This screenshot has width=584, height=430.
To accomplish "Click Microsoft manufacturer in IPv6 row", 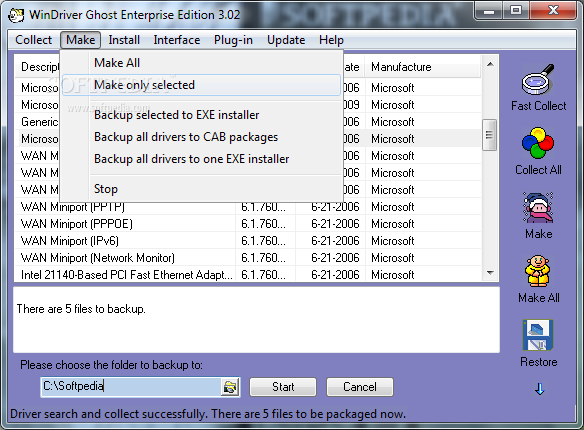I will click(393, 241).
